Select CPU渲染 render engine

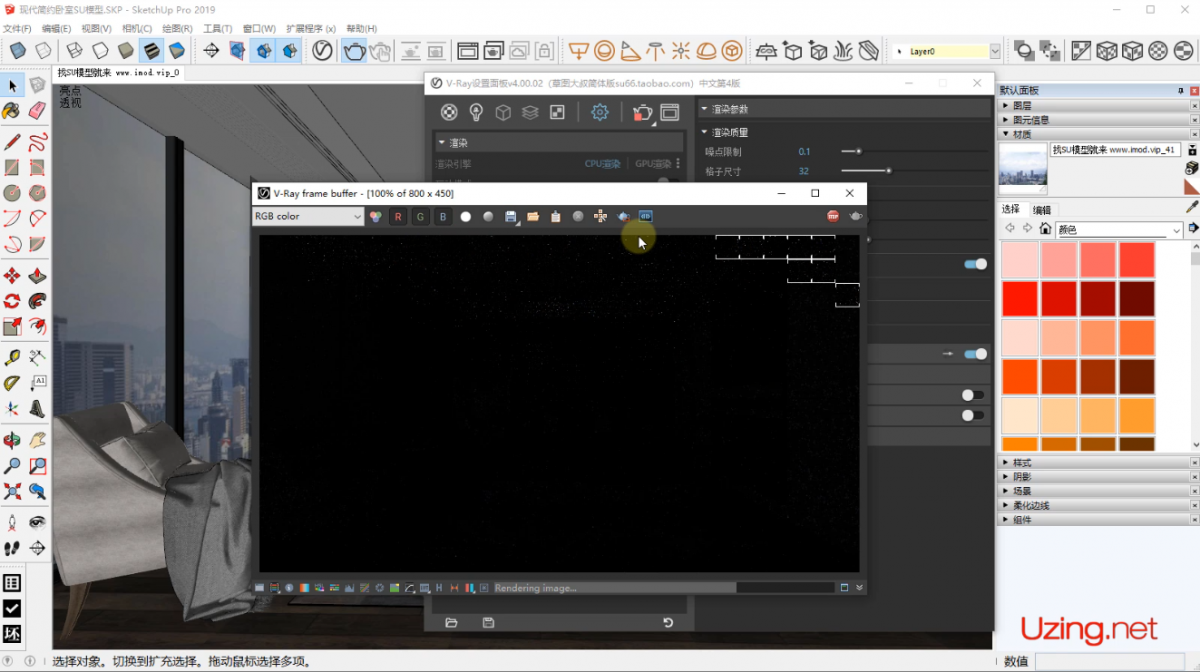(602, 164)
